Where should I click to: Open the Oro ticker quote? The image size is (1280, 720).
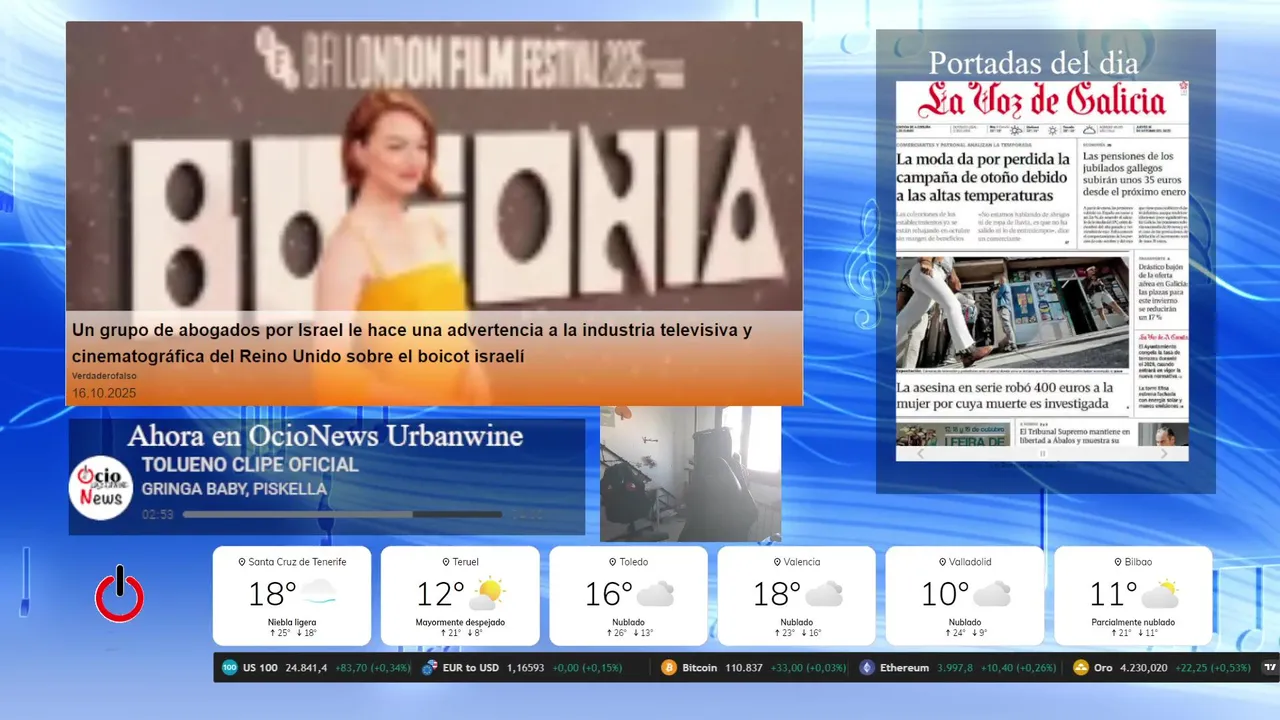1162,667
